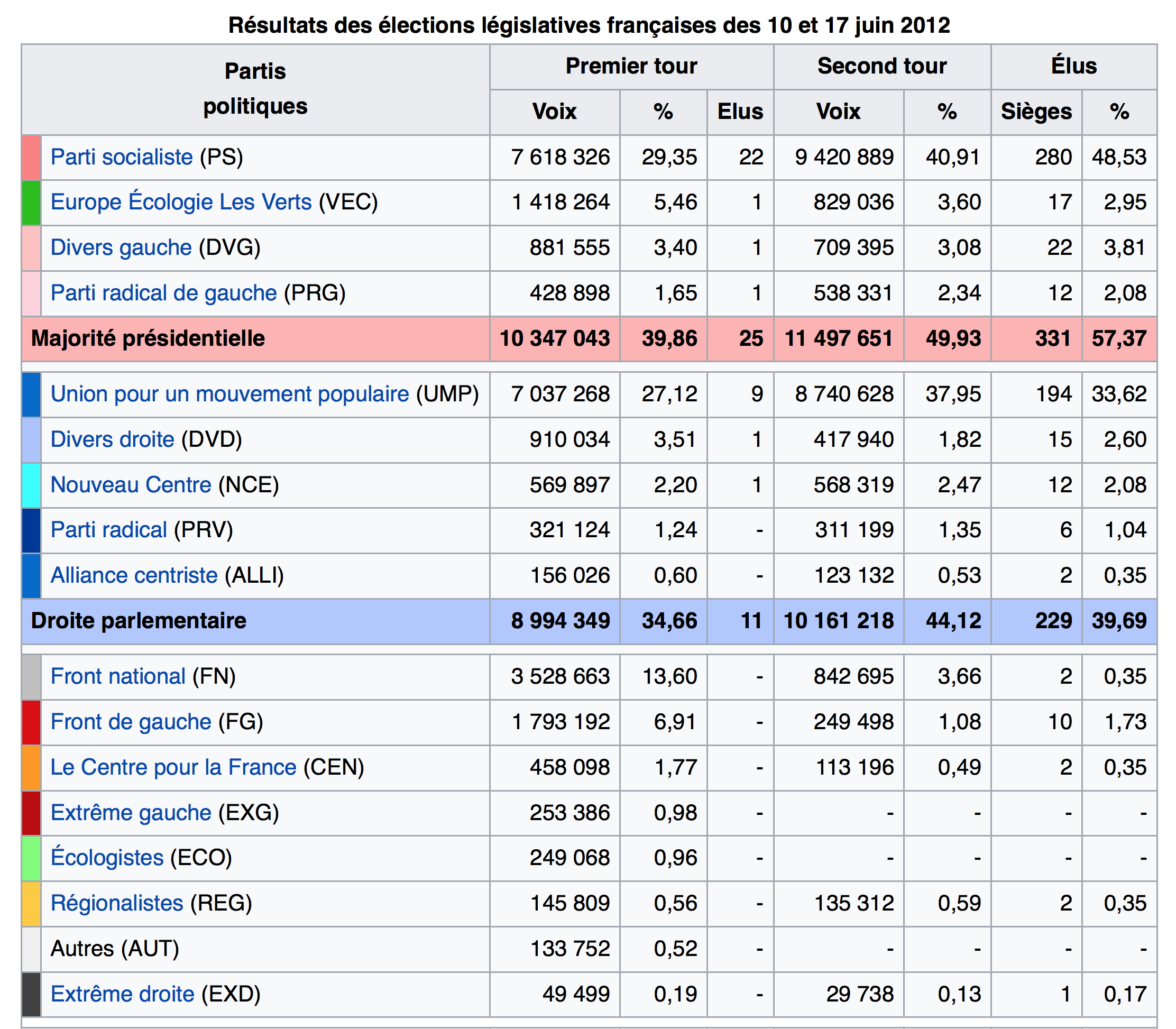Follow the Divers gauche link
Image resolution: width=1176 pixels, height=1029 pixels.
[121, 247]
